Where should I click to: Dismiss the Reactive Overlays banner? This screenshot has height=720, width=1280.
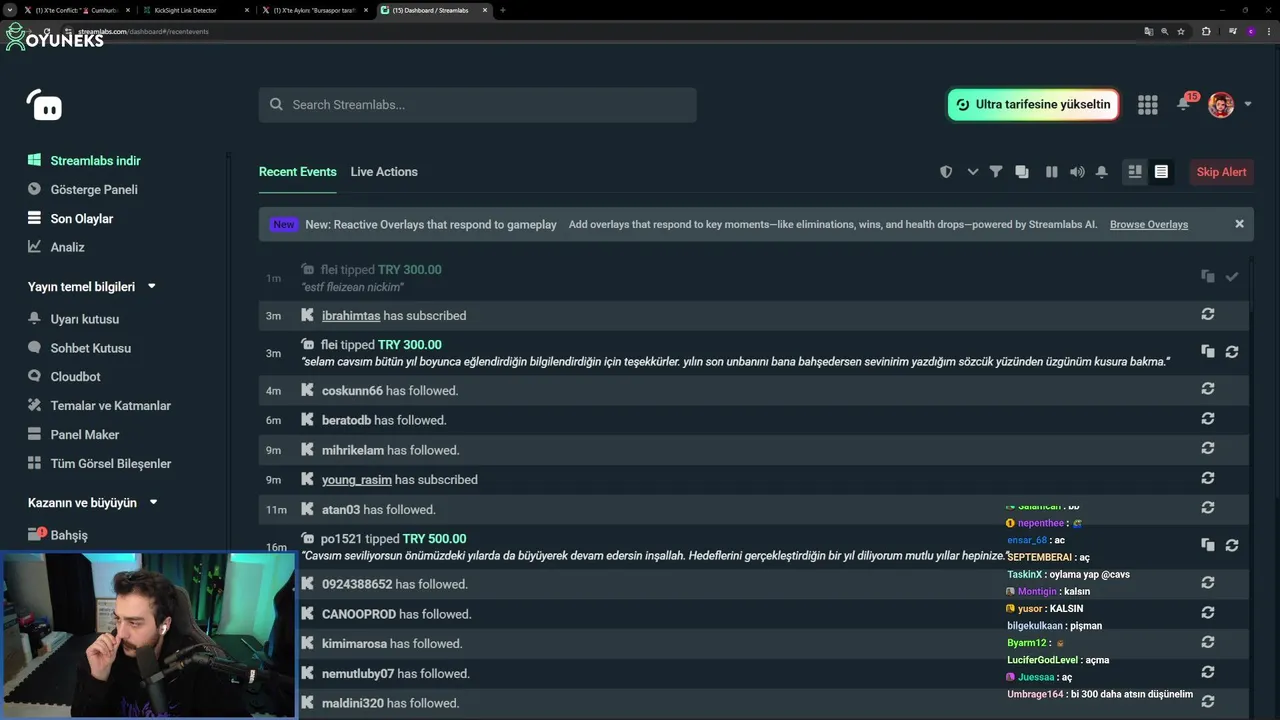tap(1239, 224)
